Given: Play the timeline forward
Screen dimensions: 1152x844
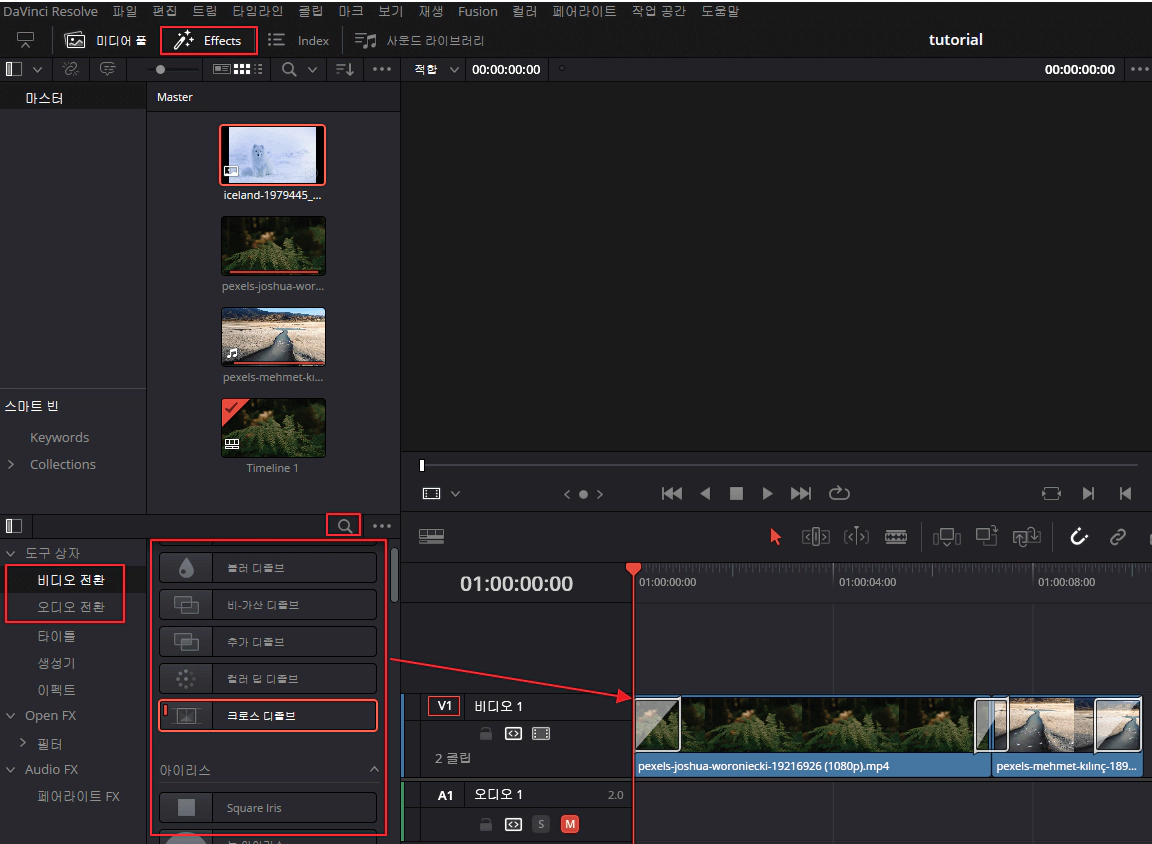Looking at the screenshot, I should [x=767, y=494].
